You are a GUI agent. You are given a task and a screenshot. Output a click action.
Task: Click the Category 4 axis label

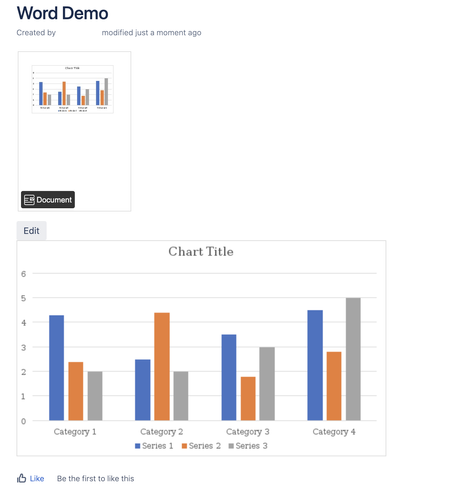point(334,432)
